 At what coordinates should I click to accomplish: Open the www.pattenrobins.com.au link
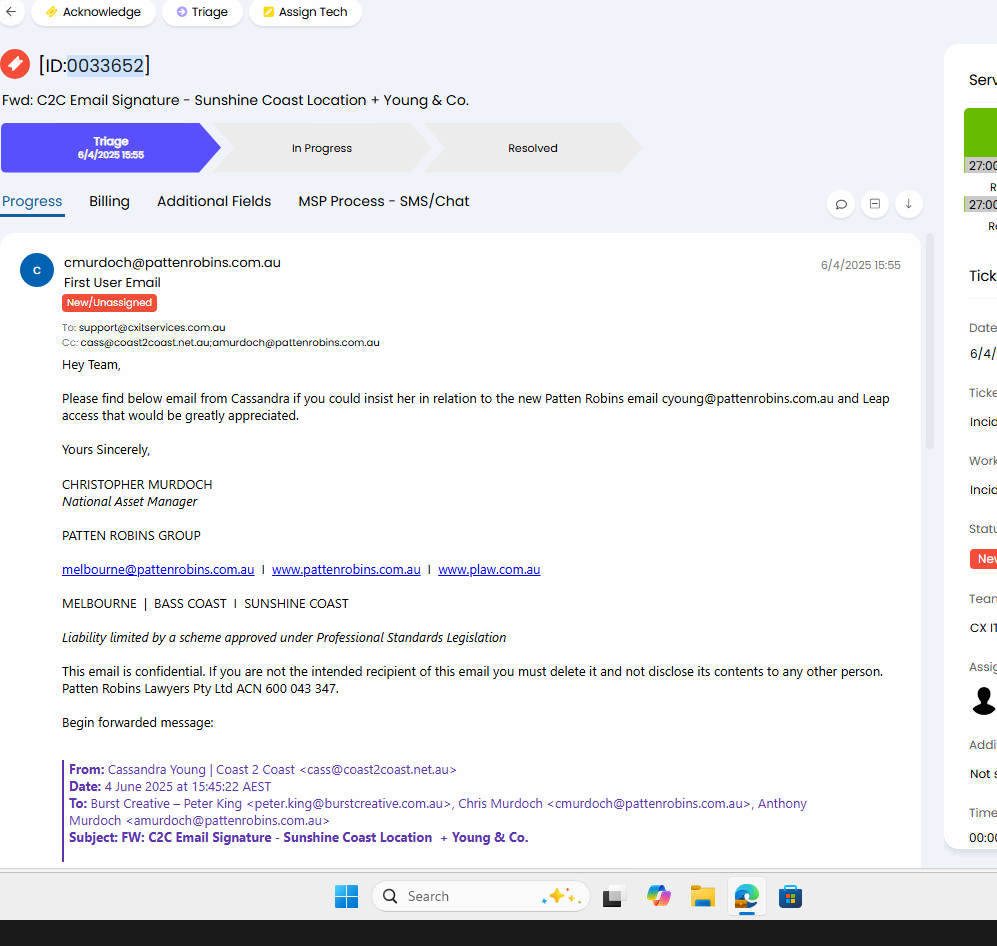[x=347, y=570]
